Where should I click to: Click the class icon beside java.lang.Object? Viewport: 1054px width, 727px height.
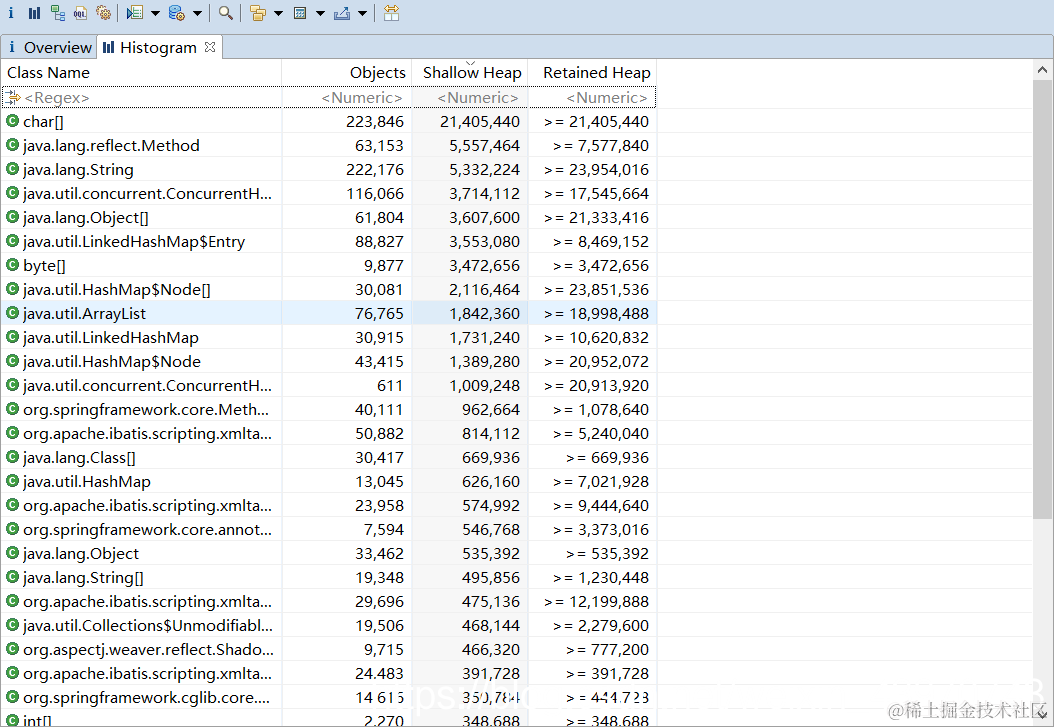(12, 553)
